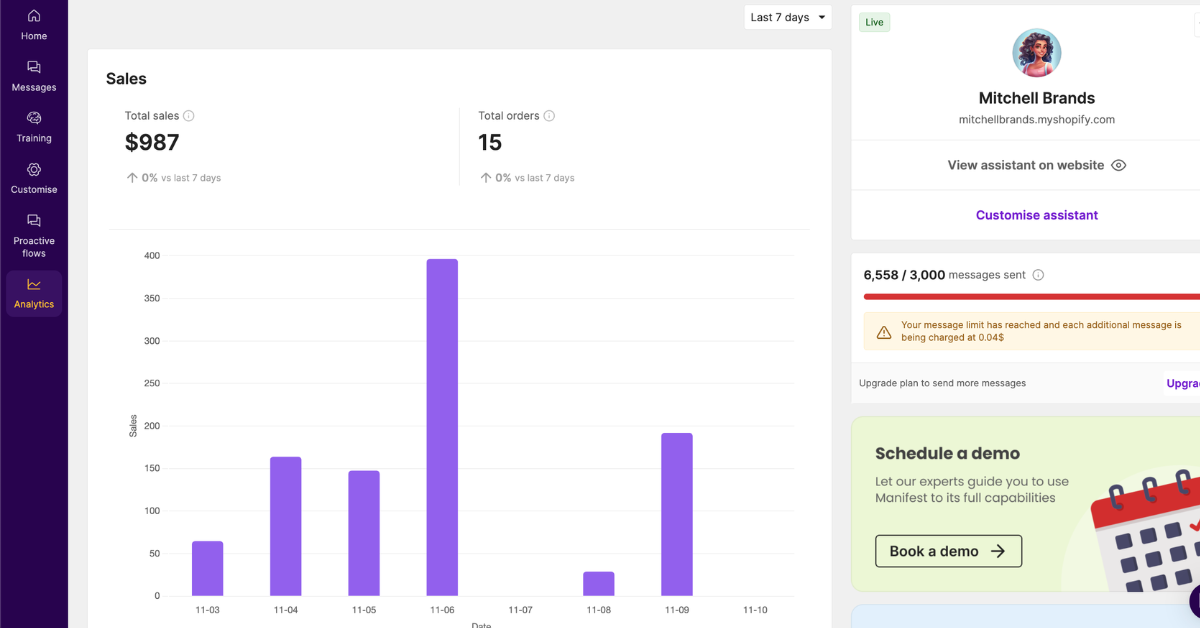
Task: Open Customise assistant link
Action: [x=1036, y=214]
